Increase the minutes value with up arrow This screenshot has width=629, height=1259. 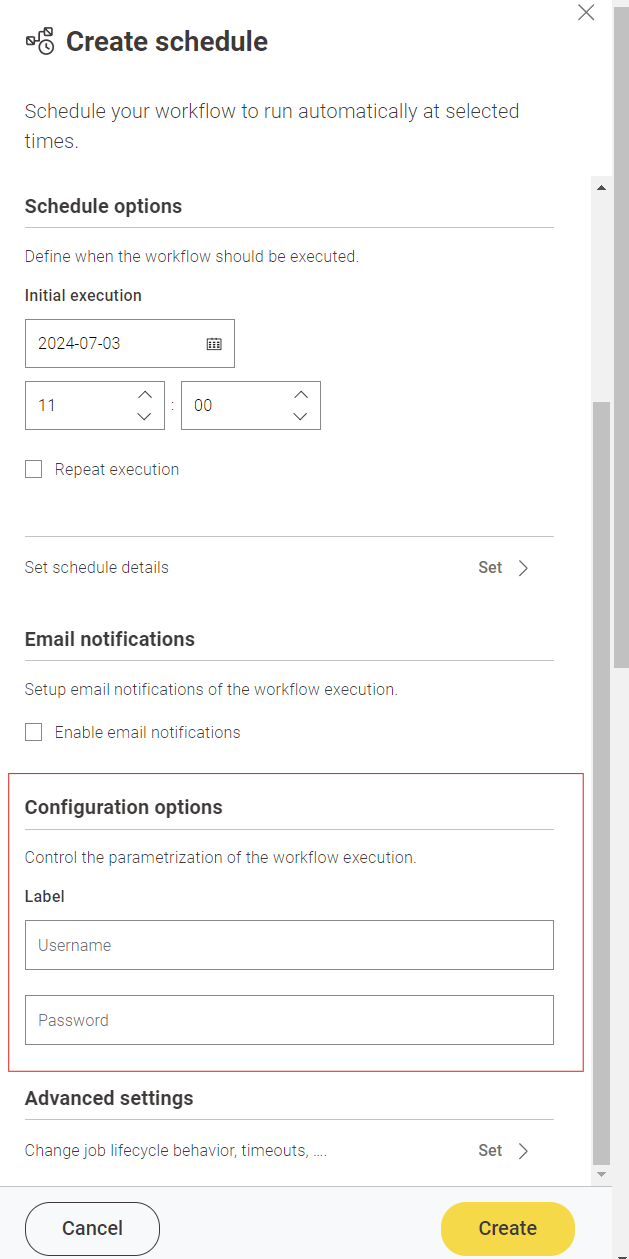click(300, 395)
